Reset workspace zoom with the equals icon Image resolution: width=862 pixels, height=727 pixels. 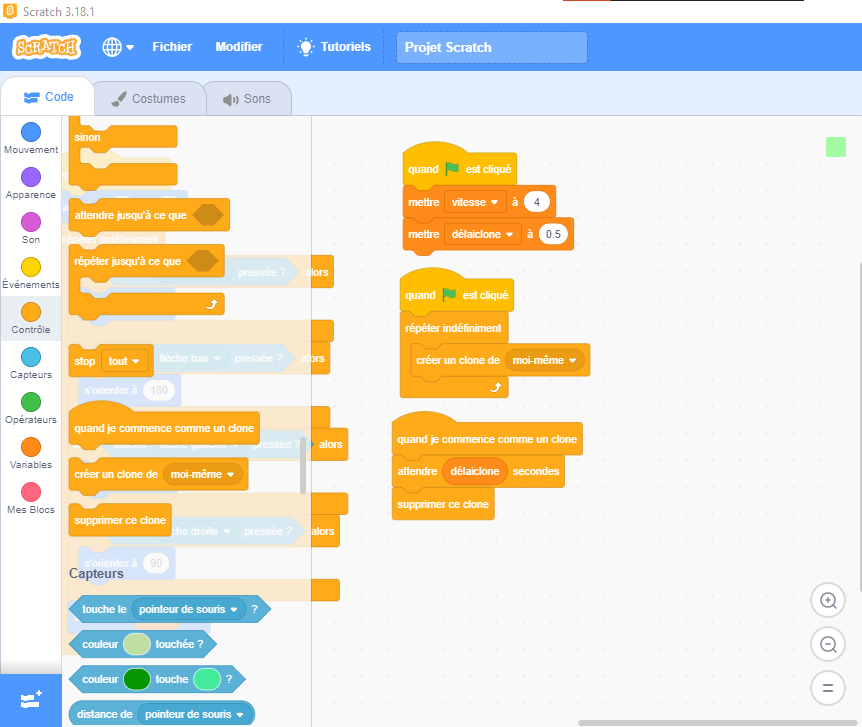[x=827, y=688]
